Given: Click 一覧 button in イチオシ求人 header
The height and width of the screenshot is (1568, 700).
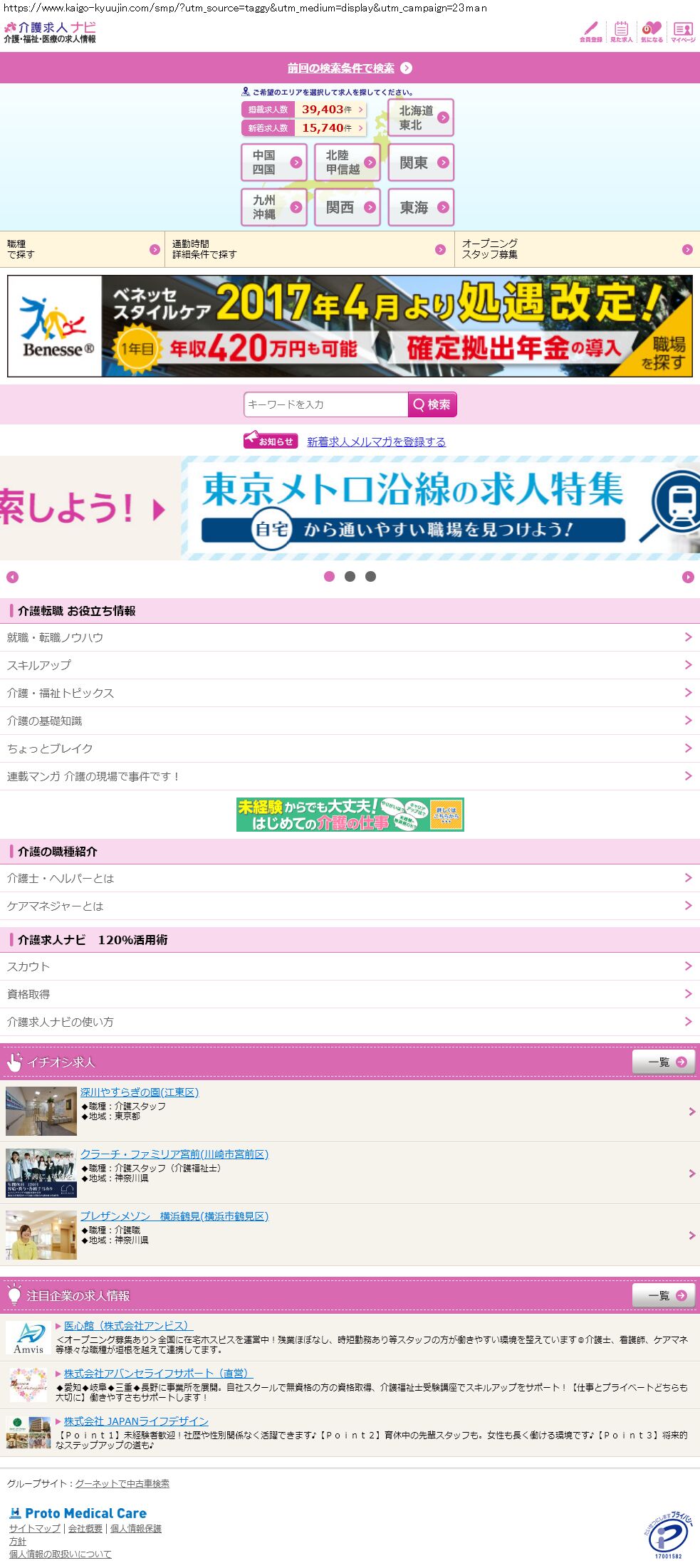Looking at the screenshot, I should [x=664, y=1062].
